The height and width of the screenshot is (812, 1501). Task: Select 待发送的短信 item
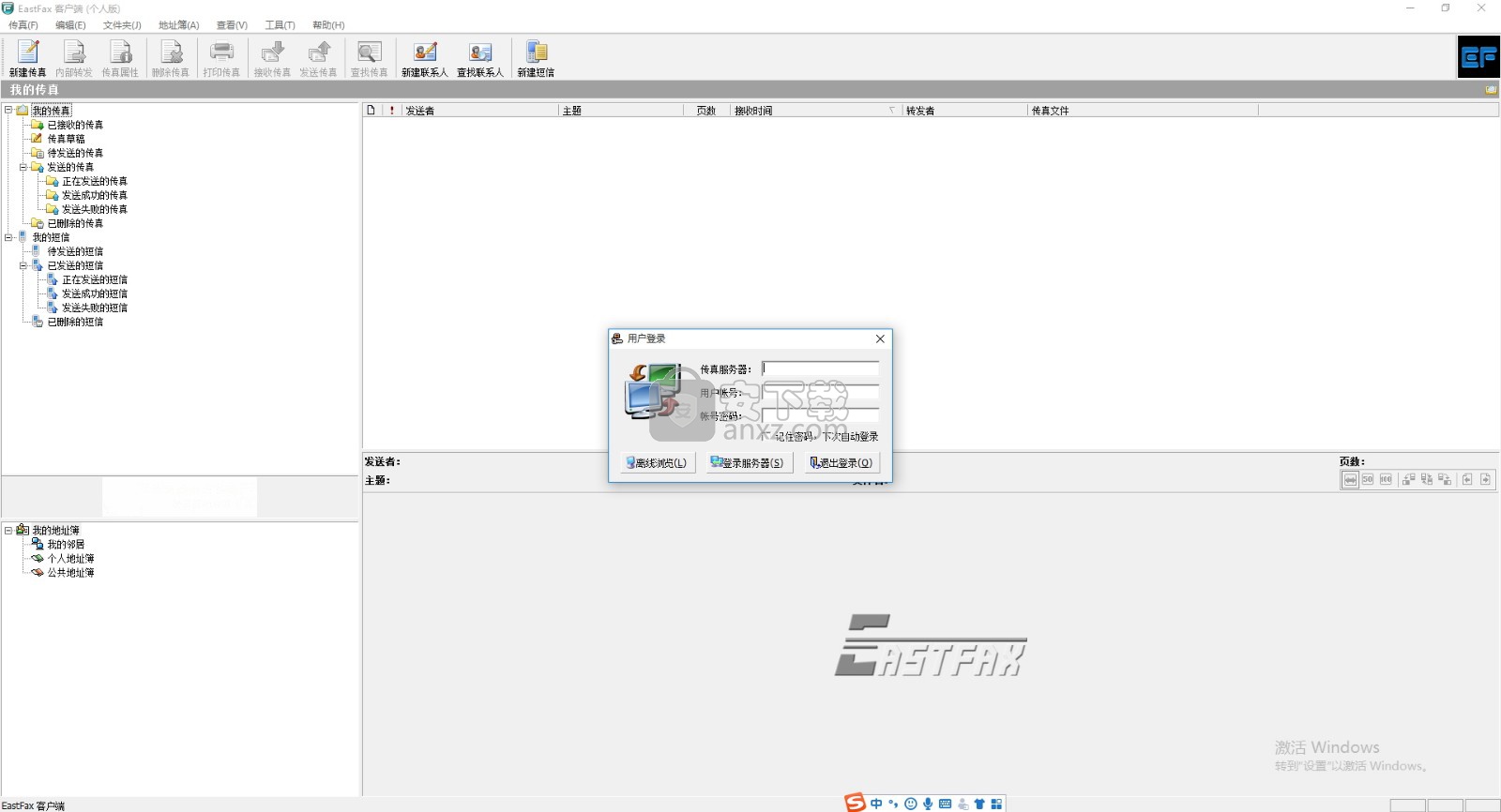click(x=75, y=251)
